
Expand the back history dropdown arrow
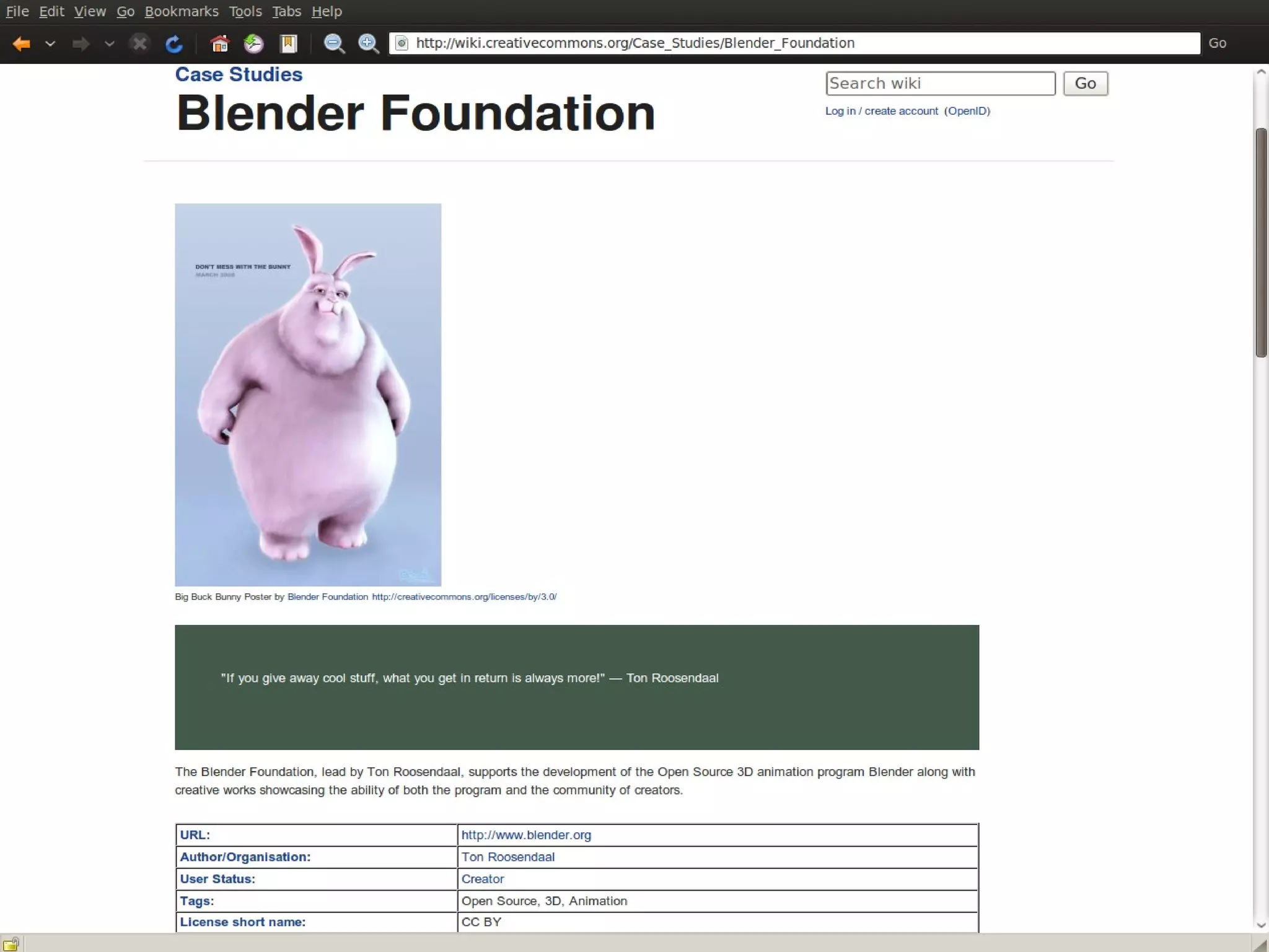[50, 43]
